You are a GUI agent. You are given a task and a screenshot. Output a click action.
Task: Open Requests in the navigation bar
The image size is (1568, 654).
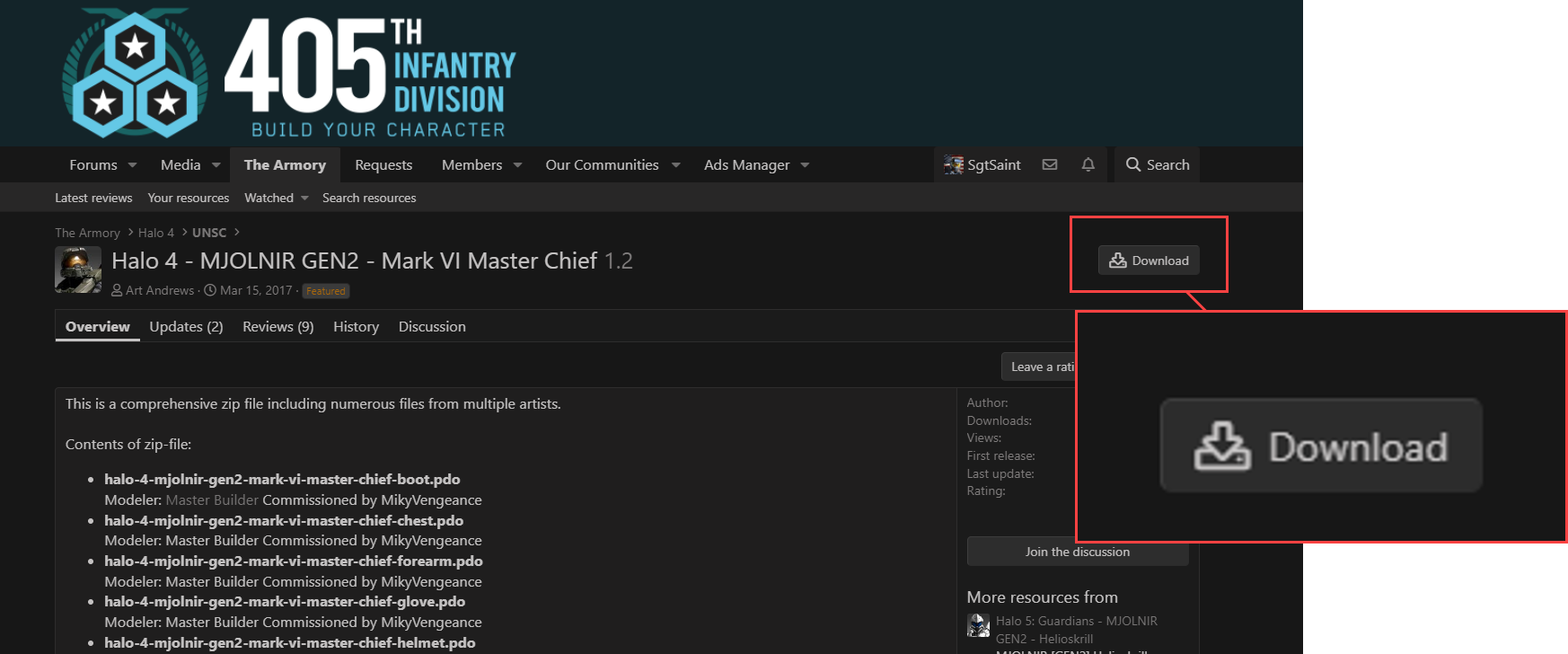383,164
